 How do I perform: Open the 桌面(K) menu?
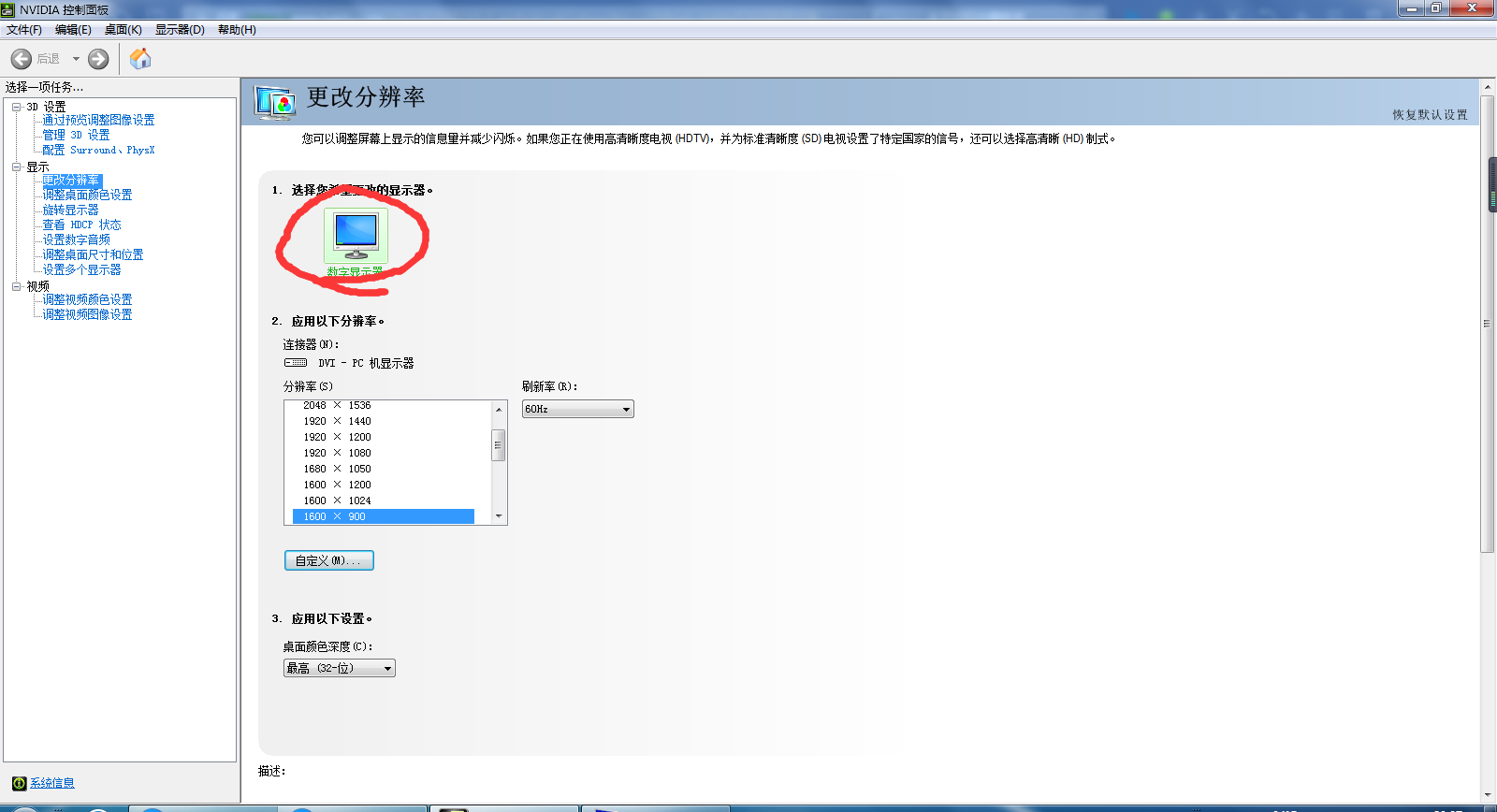(x=124, y=30)
